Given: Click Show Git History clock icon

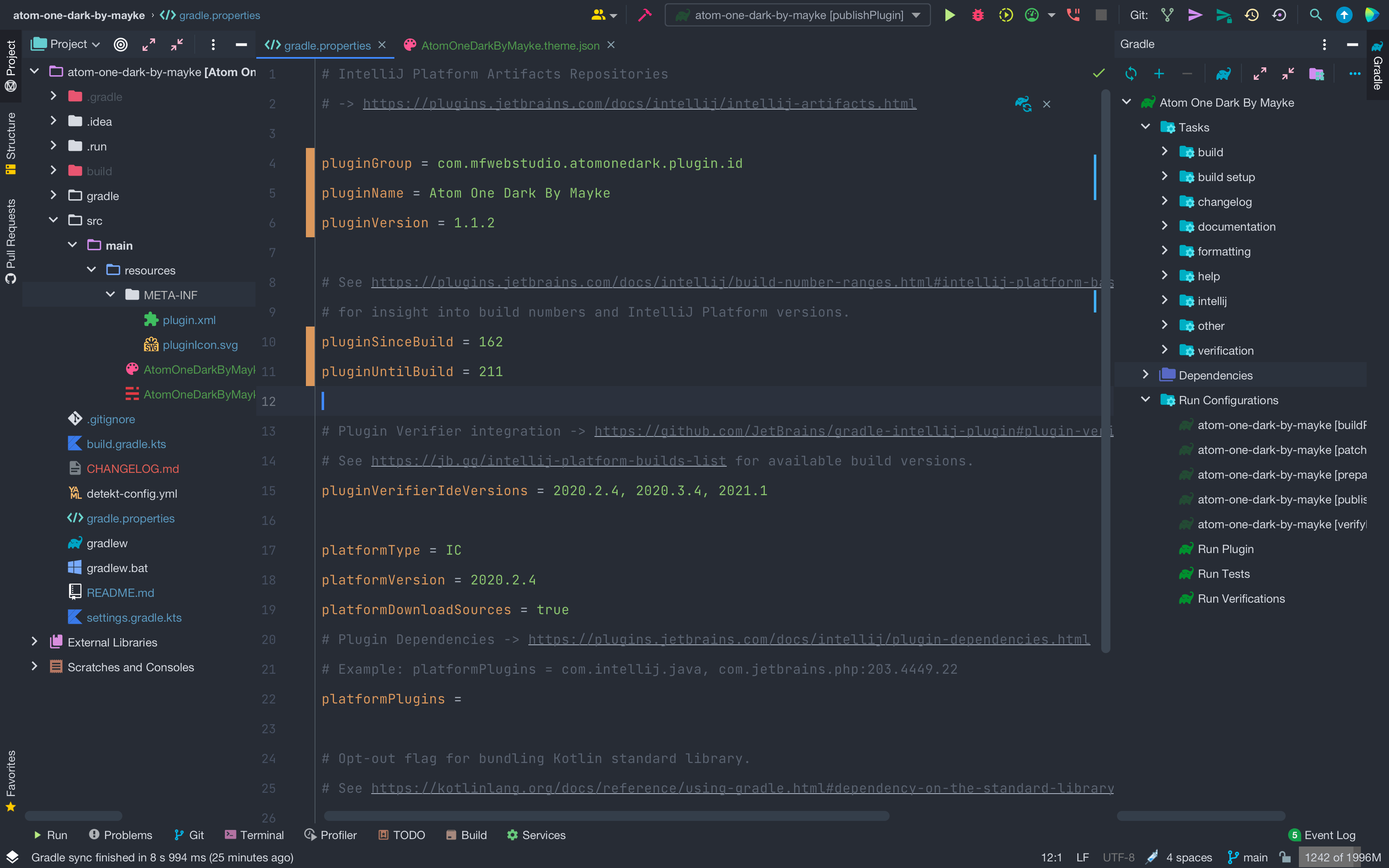Looking at the screenshot, I should pyautogui.click(x=1252, y=16).
